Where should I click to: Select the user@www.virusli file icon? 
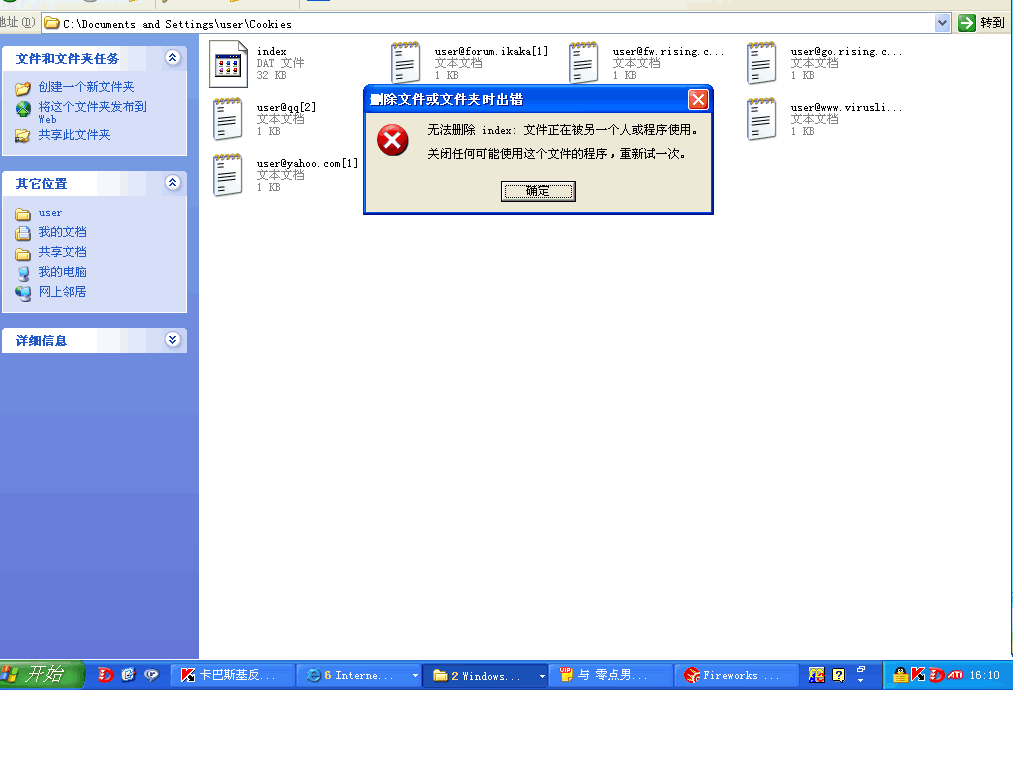(761, 119)
